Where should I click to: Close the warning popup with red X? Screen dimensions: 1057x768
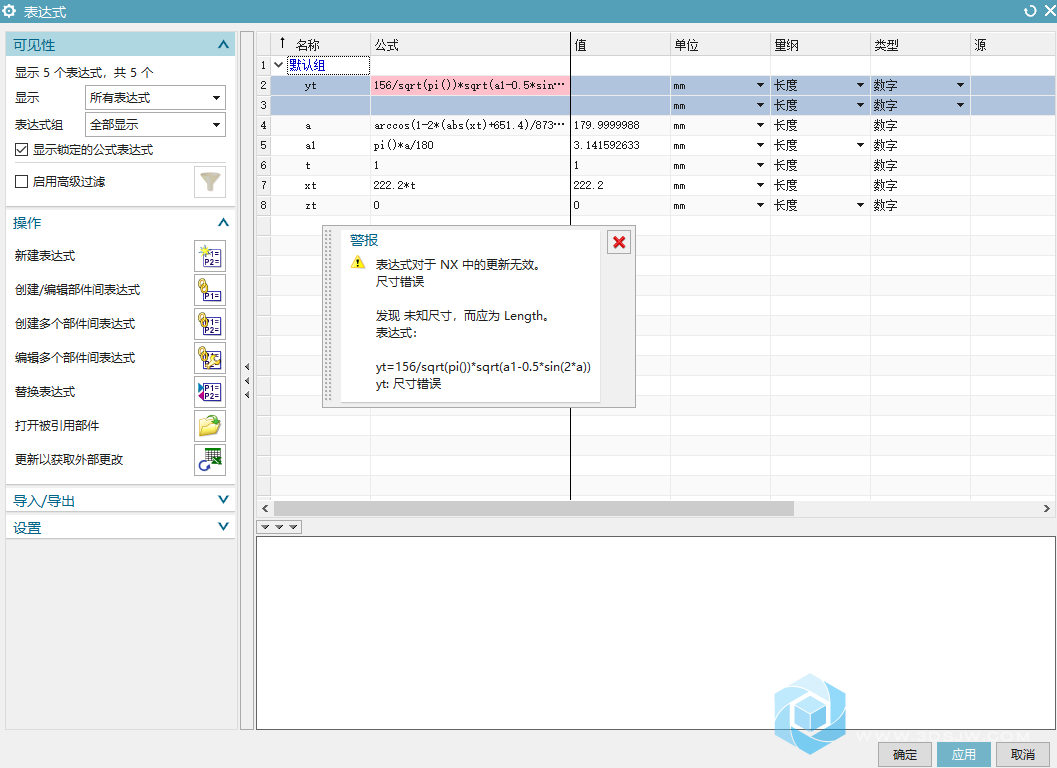619,242
